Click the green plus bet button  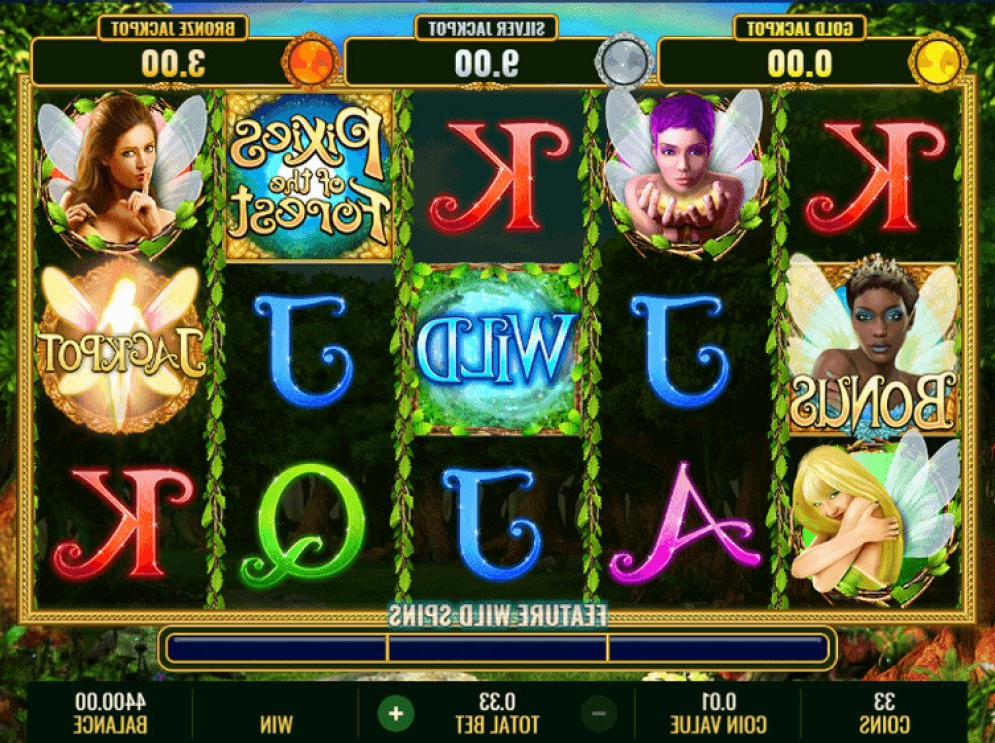click(396, 714)
